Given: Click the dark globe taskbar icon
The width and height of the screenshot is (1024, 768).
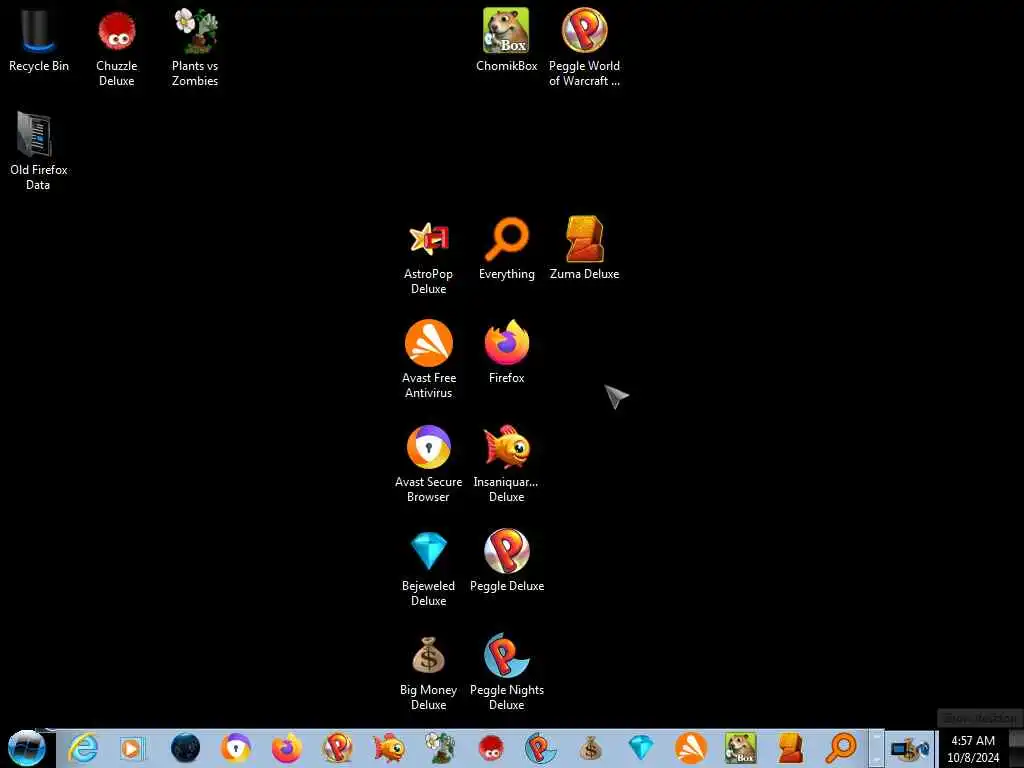Looking at the screenshot, I should coord(185,748).
